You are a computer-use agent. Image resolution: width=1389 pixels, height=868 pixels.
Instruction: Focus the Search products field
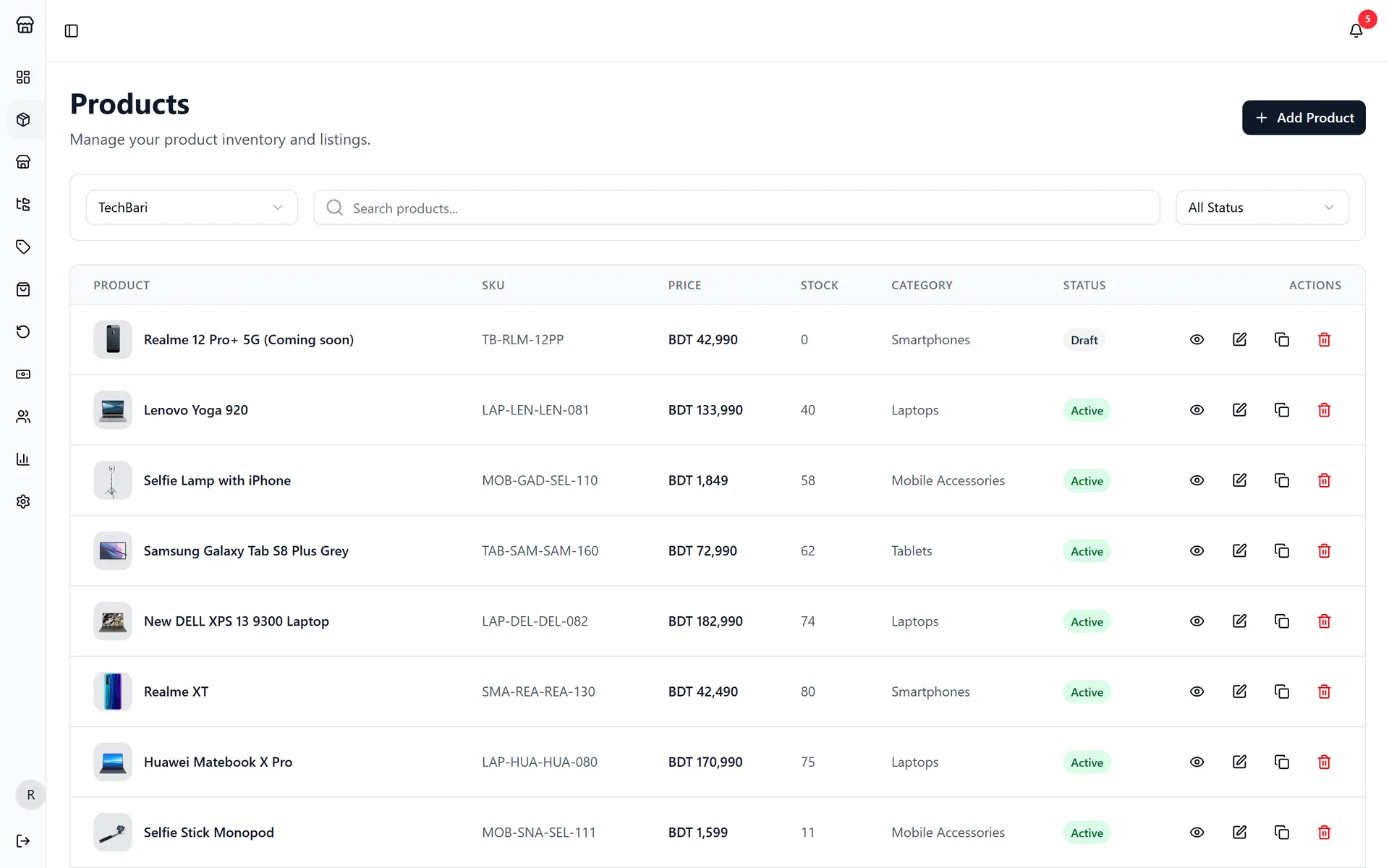point(736,208)
